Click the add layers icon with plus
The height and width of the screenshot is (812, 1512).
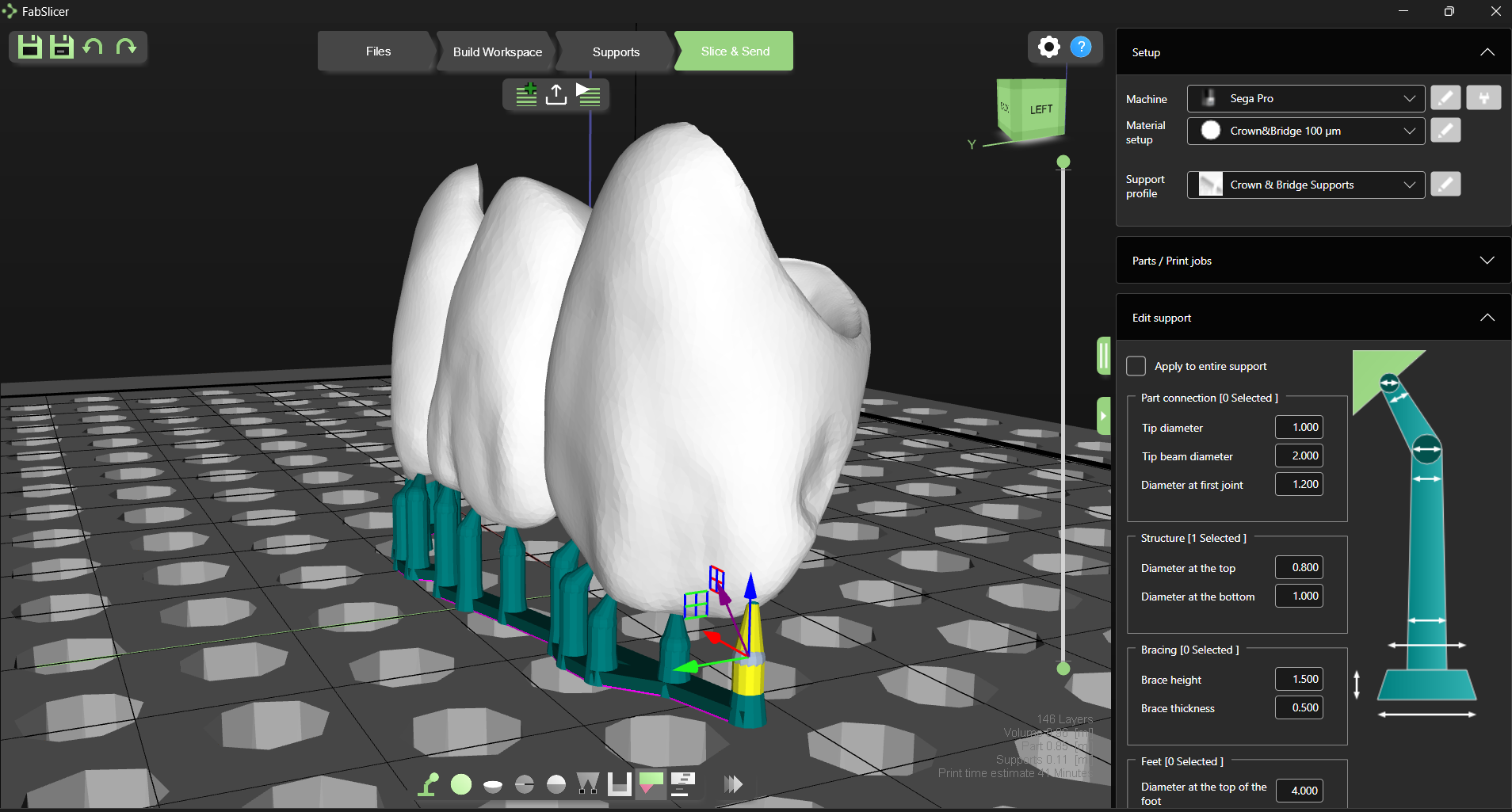(526, 94)
